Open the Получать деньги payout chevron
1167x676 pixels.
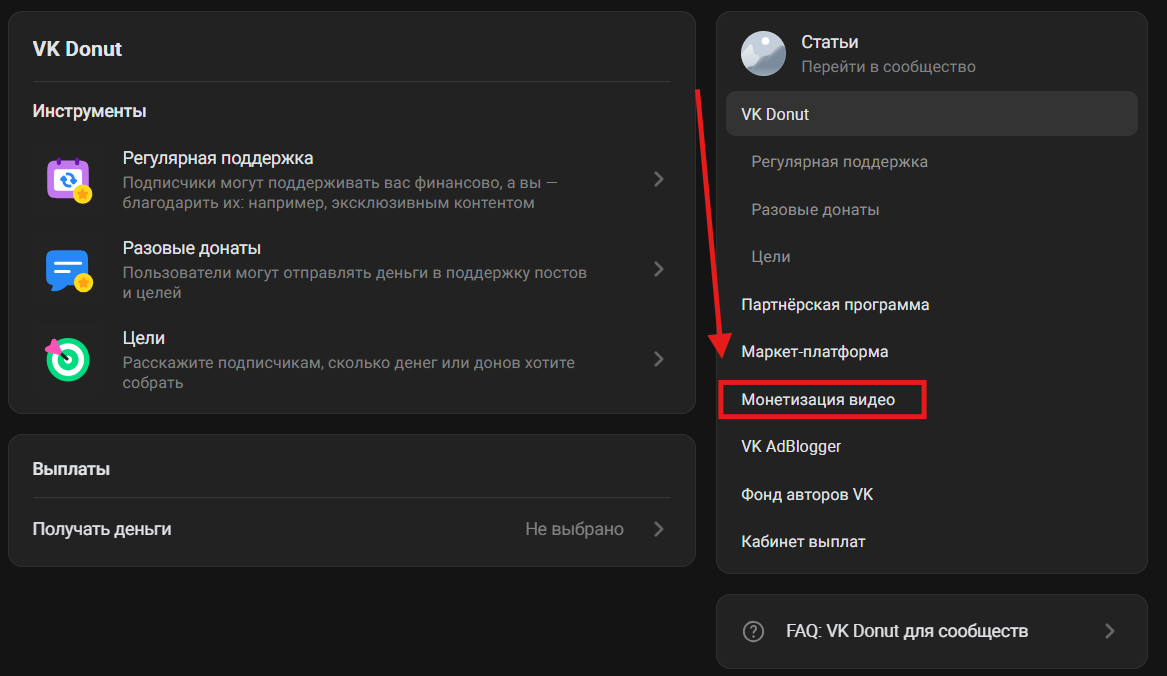[x=658, y=529]
